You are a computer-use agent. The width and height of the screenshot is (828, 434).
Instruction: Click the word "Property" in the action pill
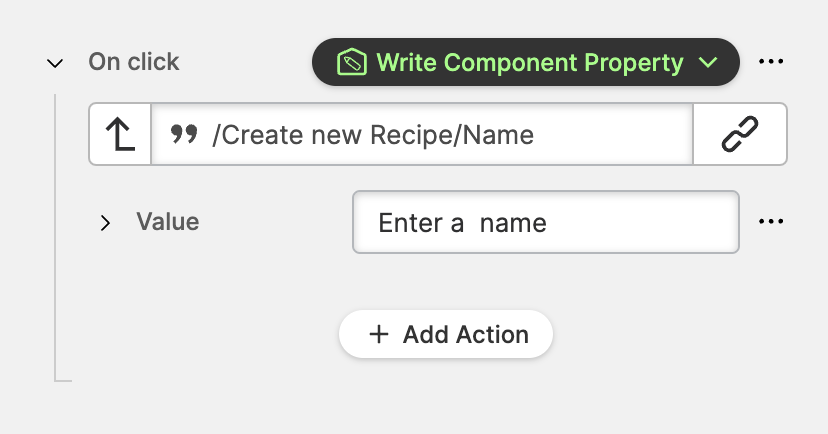(x=634, y=62)
